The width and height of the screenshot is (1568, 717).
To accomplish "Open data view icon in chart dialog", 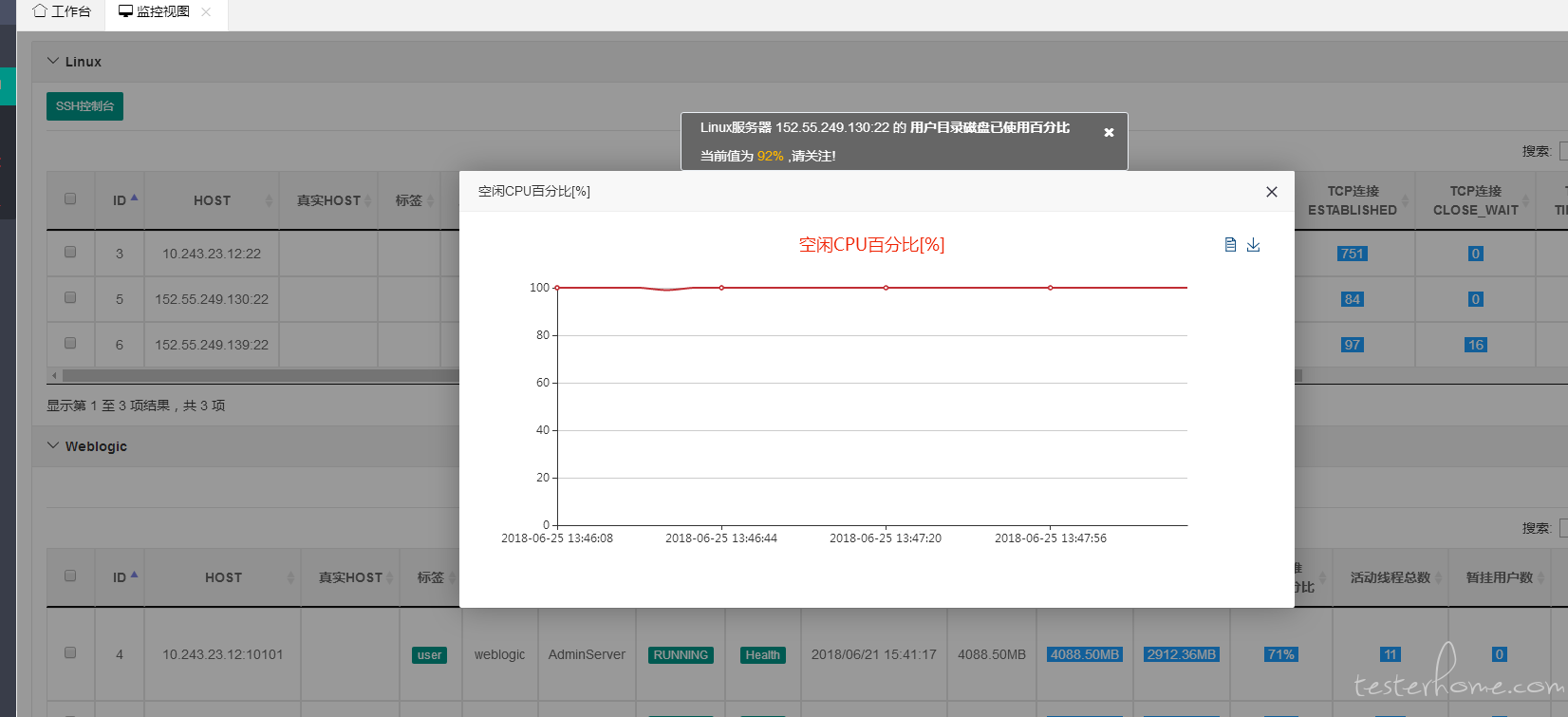I will 1230,245.
